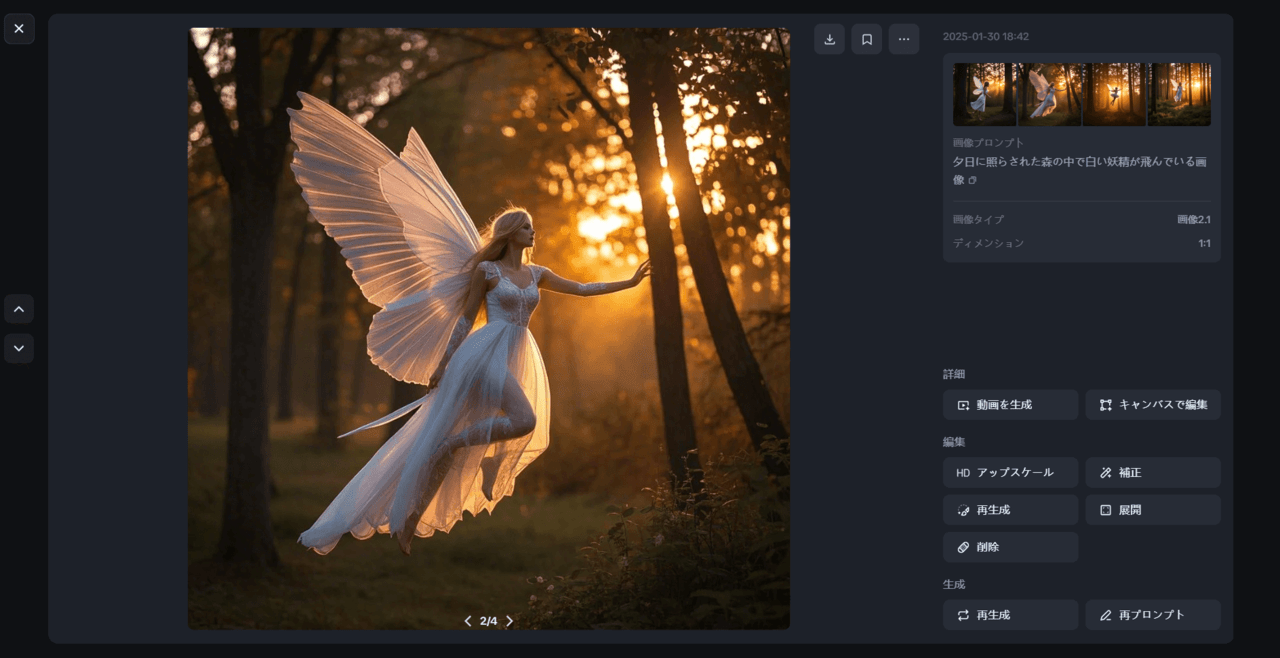Select the second fairy thumbnail

[x=1049, y=94]
